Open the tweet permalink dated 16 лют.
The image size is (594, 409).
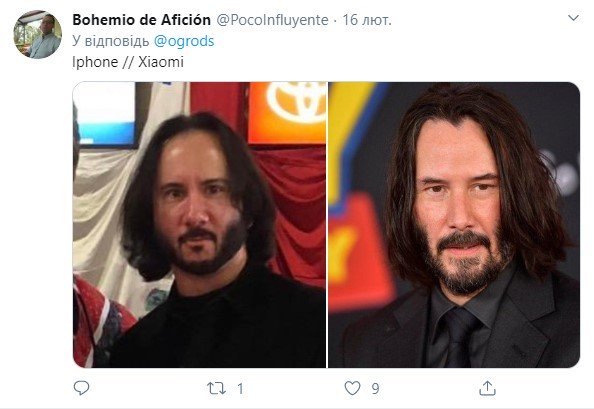click(367, 20)
